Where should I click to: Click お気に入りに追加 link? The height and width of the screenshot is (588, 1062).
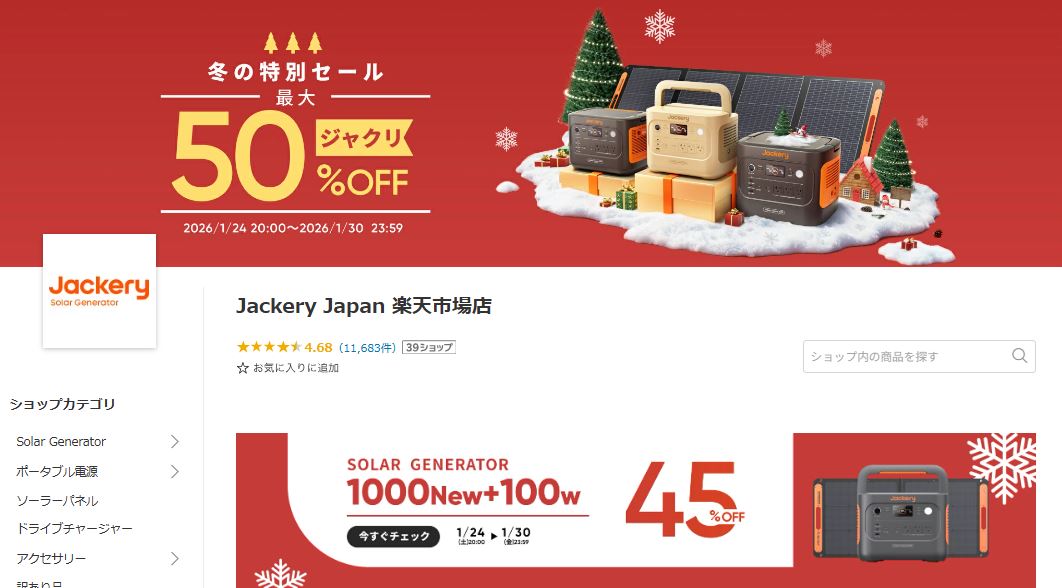(296, 369)
